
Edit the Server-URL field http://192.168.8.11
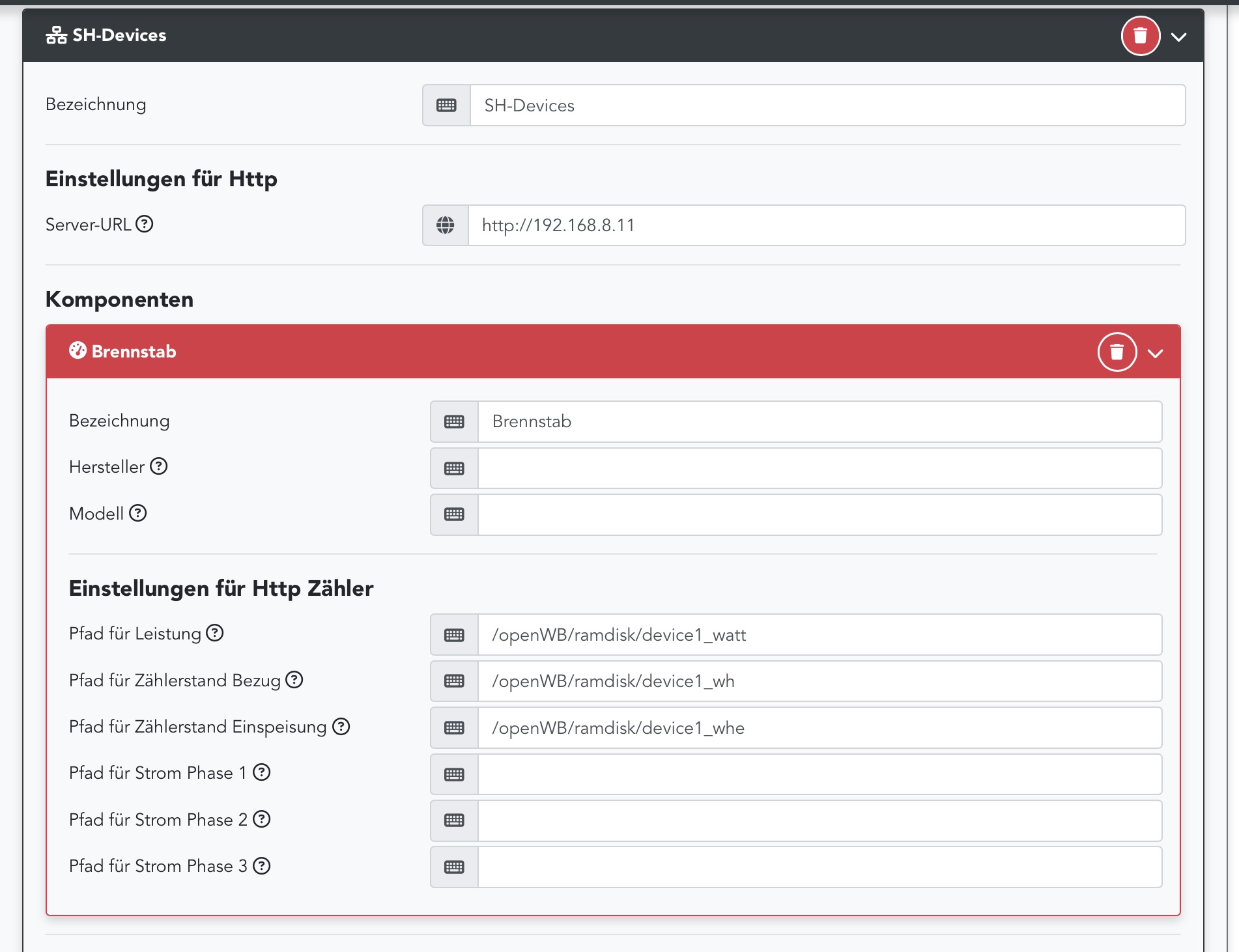[827, 225]
